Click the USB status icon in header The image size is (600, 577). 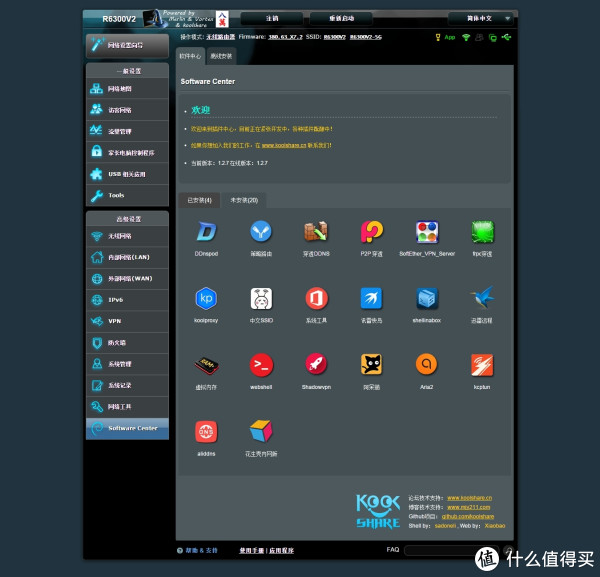pos(507,37)
